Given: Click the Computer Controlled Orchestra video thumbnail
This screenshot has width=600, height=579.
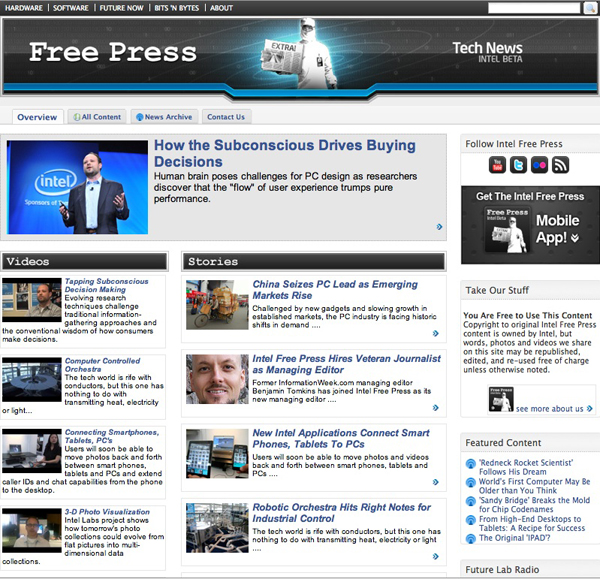Looking at the screenshot, I should (x=32, y=379).
